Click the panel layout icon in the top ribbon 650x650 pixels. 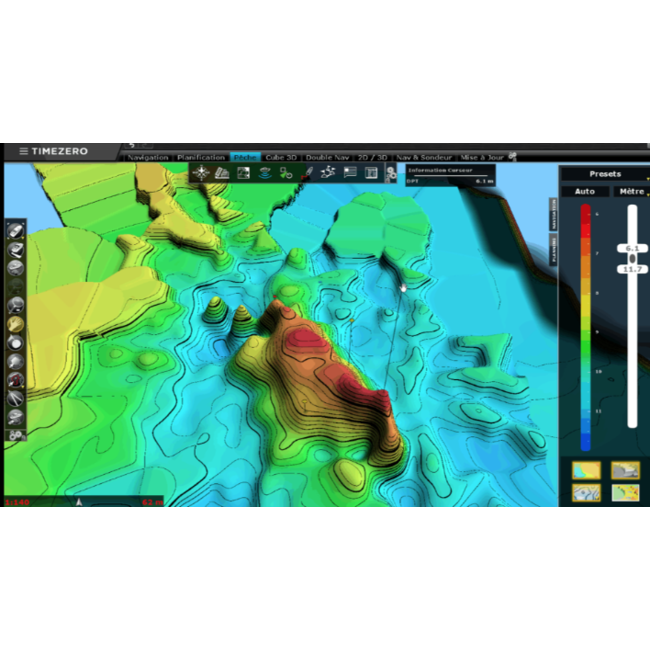click(x=371, y=172)
